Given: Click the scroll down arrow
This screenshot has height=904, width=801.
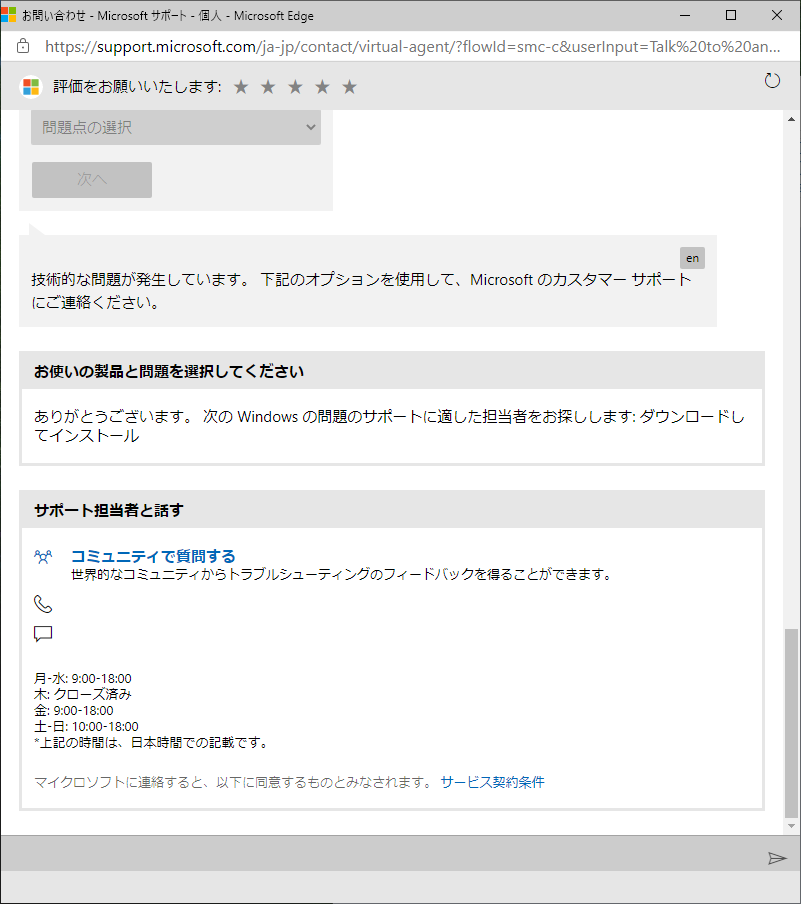Looking at the screenshot, I should [791, 826].
